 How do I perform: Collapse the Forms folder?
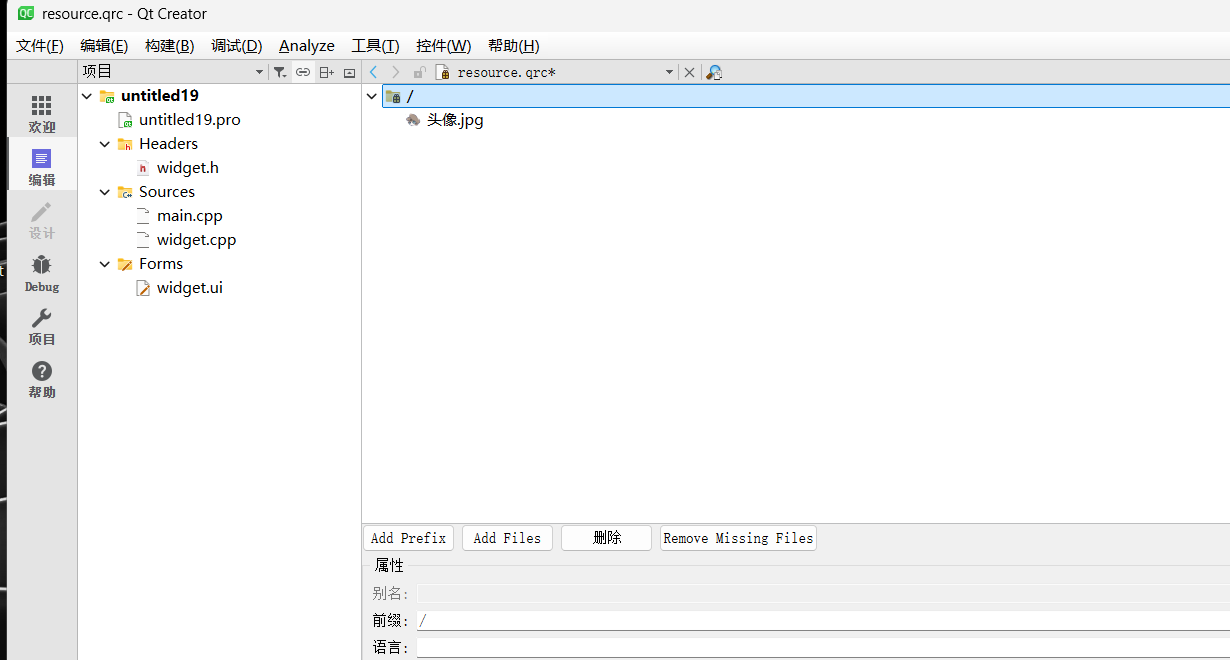coord(105,264)
